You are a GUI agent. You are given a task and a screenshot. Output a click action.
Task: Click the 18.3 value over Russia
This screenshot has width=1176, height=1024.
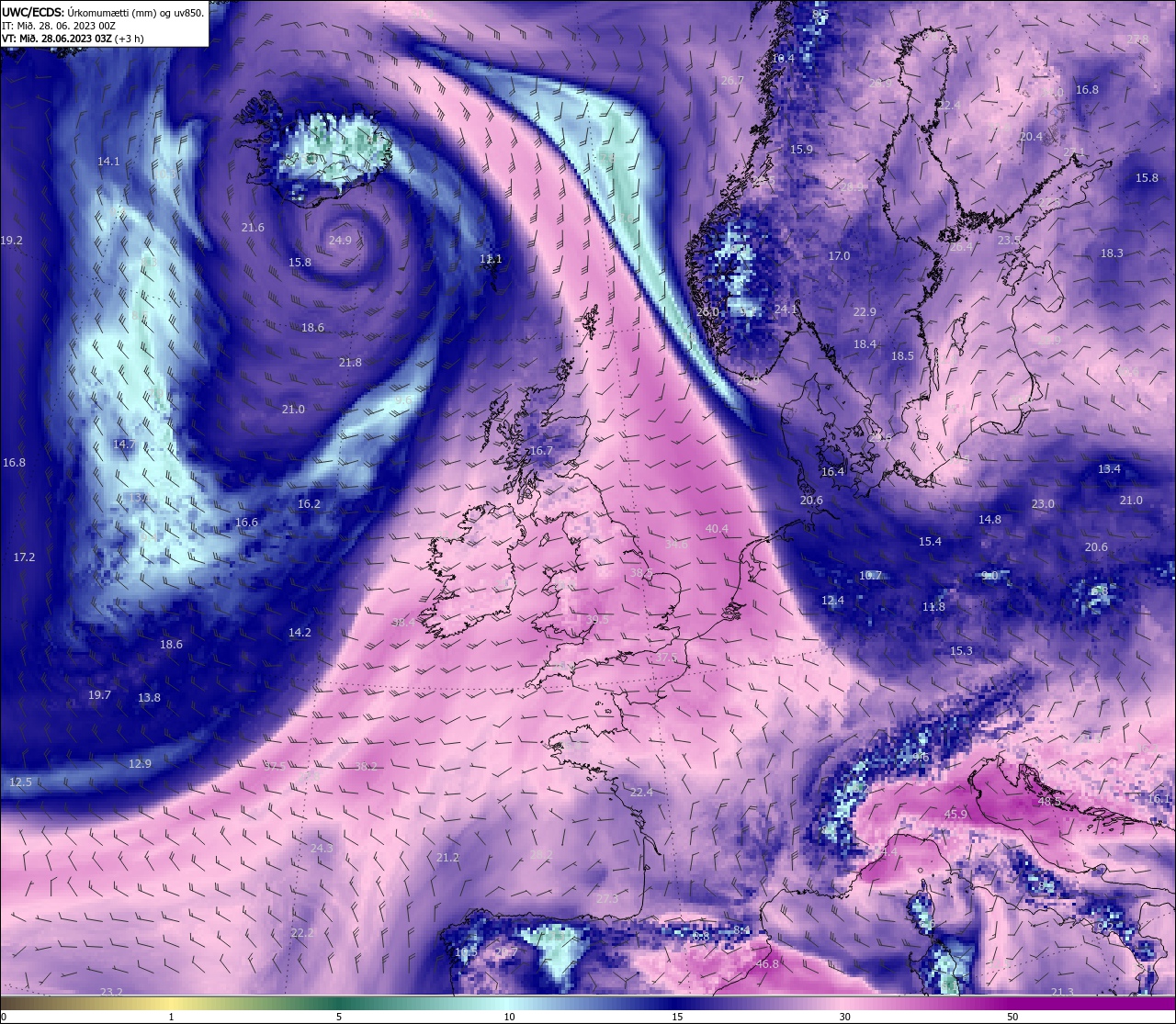click(x=1112, y=253)
